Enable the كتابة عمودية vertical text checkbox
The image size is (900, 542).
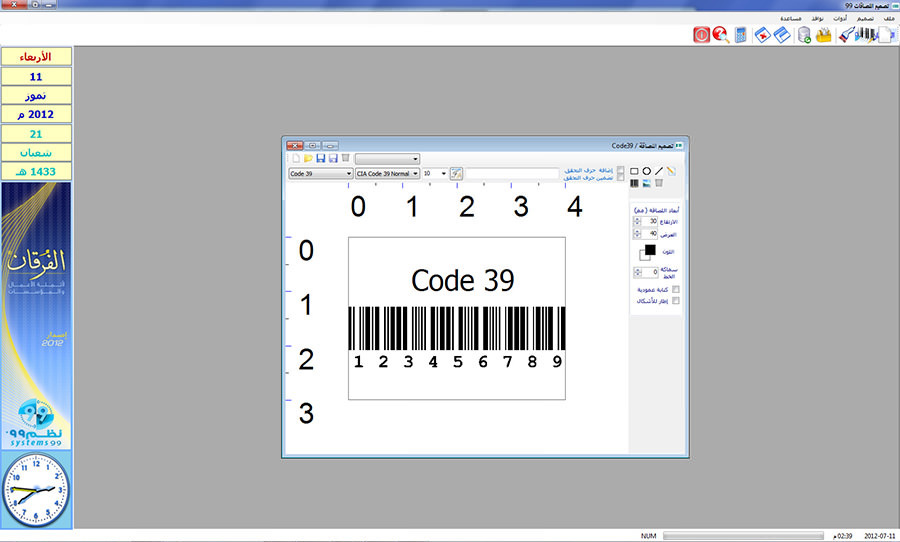(676, 289)
